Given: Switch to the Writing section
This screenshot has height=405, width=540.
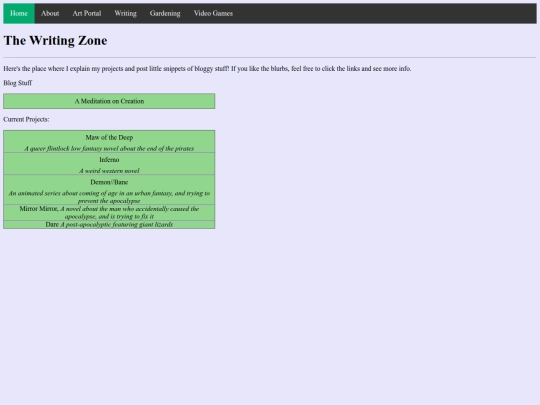Looking at the screenshot, I should point(125,13).
